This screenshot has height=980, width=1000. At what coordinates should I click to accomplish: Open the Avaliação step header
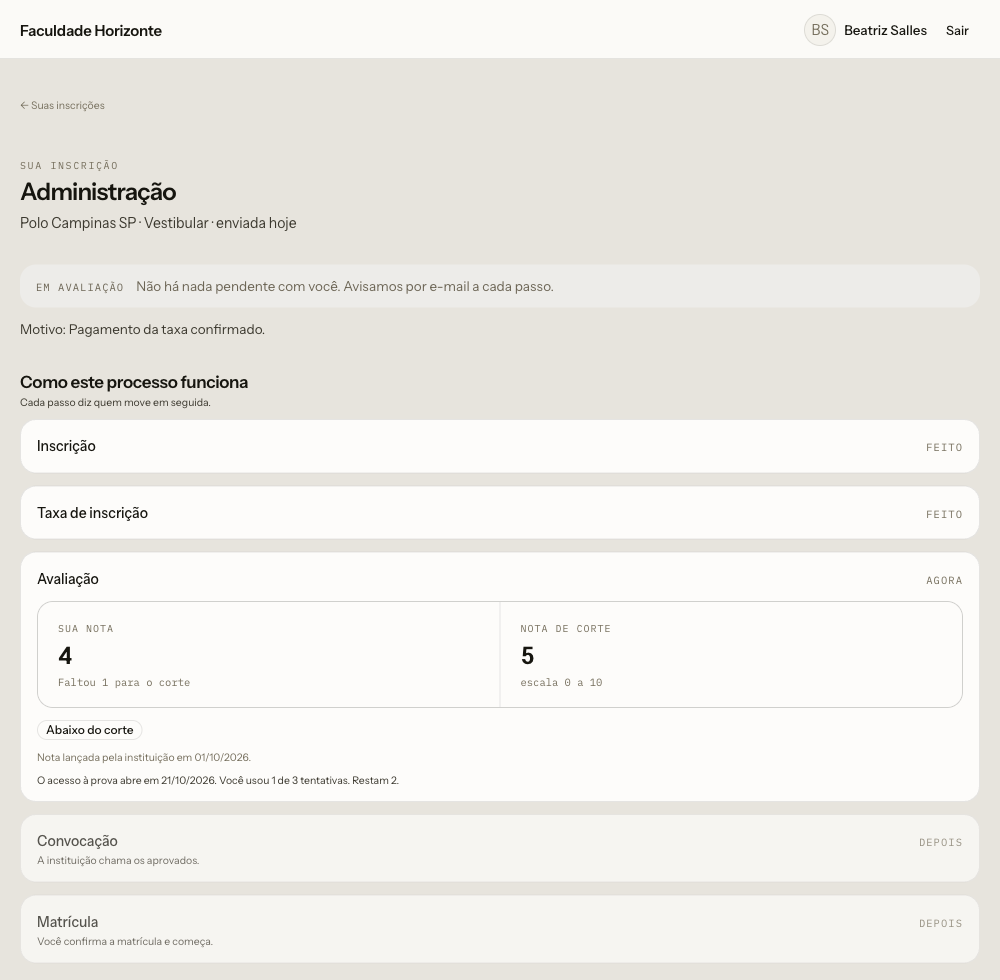pyautogui.click(x=500, y=579)
